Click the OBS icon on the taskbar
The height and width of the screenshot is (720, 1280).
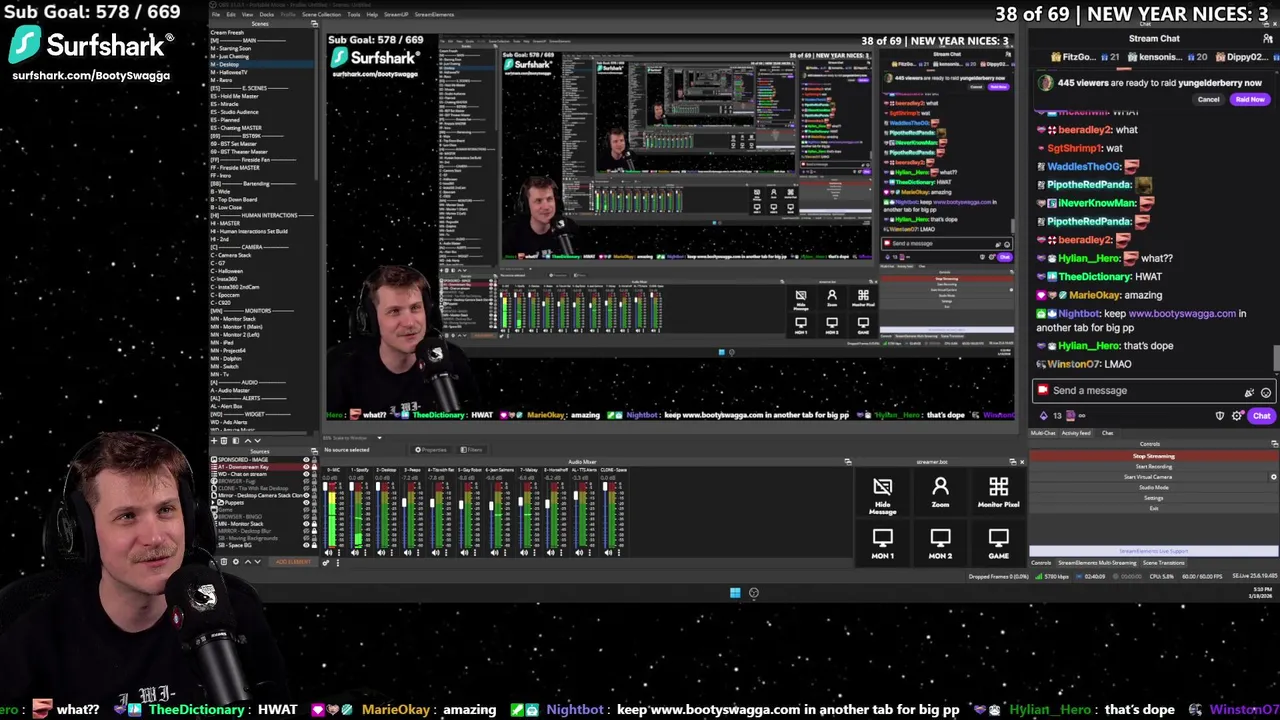754,593
